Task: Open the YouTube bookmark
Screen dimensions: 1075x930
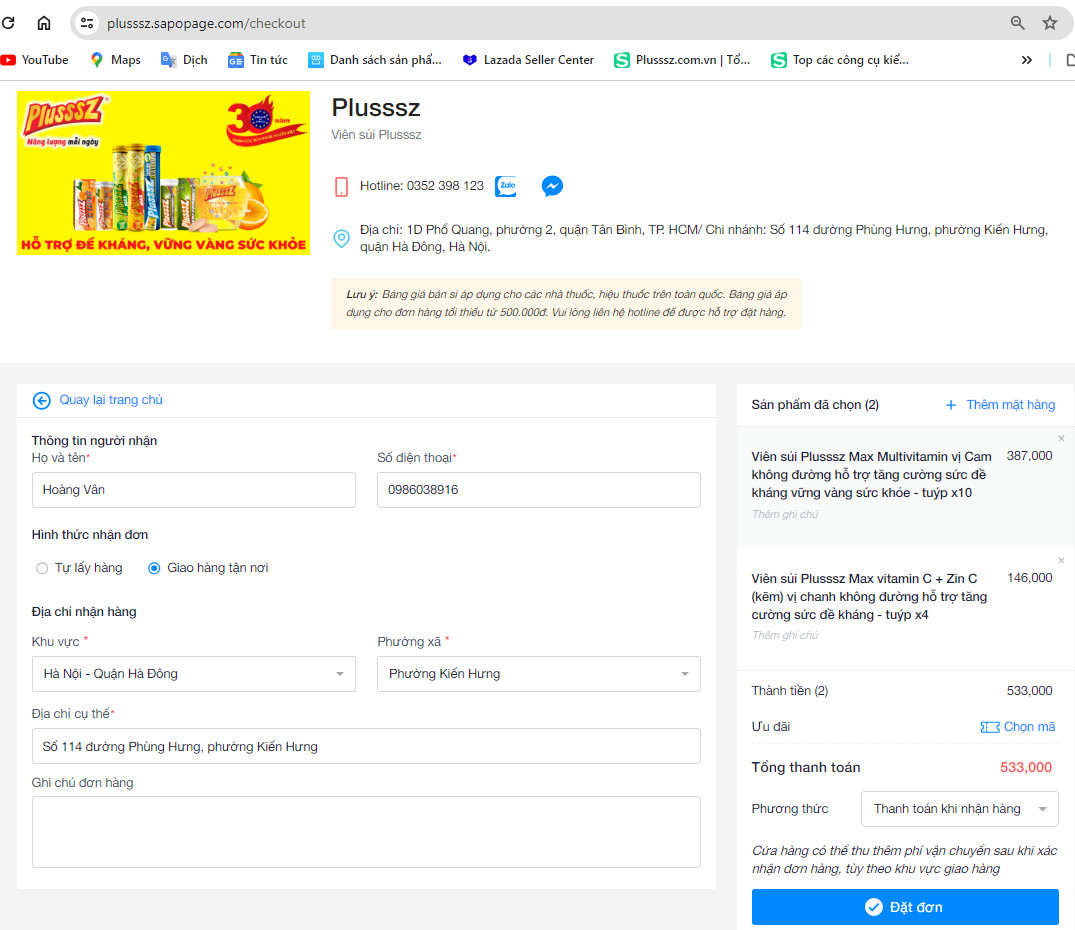Action: (35, 60)
